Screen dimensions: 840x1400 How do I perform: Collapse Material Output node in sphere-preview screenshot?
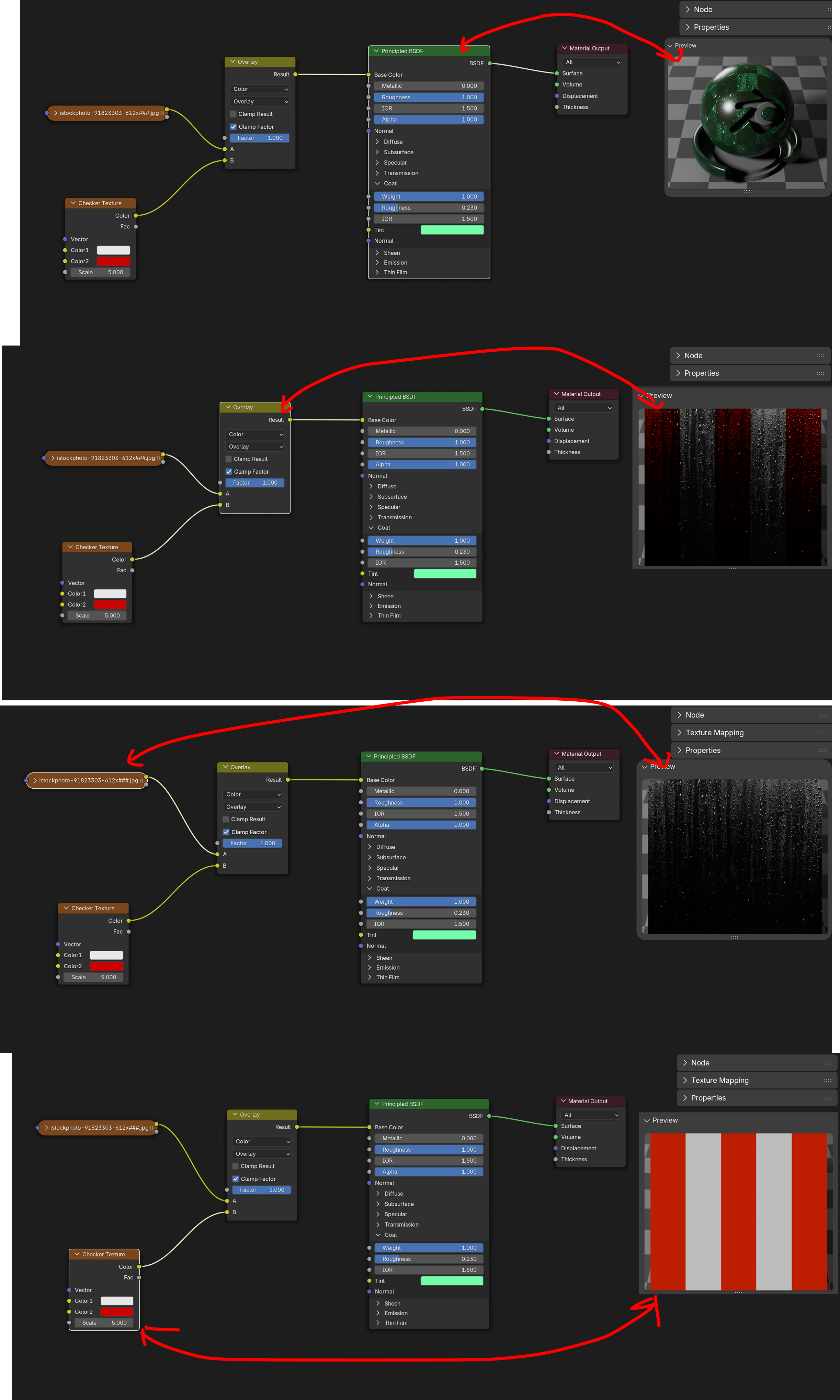tap(564, 48)
